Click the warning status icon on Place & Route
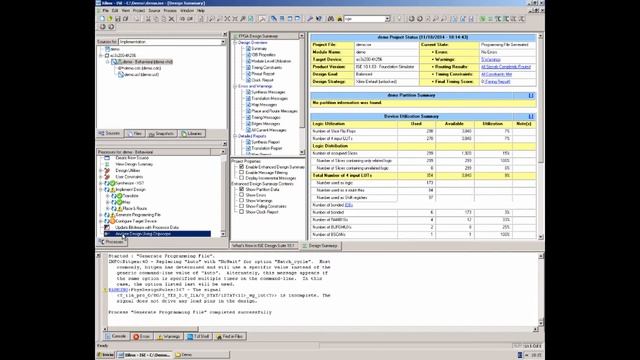 pos(119,209)
